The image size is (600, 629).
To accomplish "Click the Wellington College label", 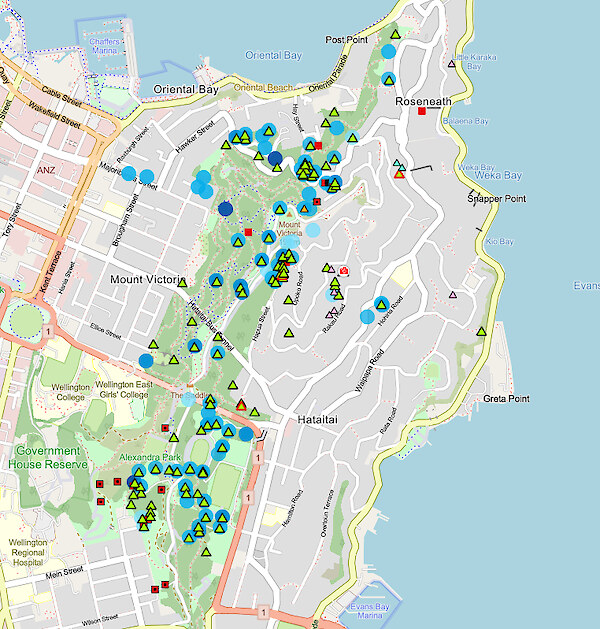I will 71,392.
